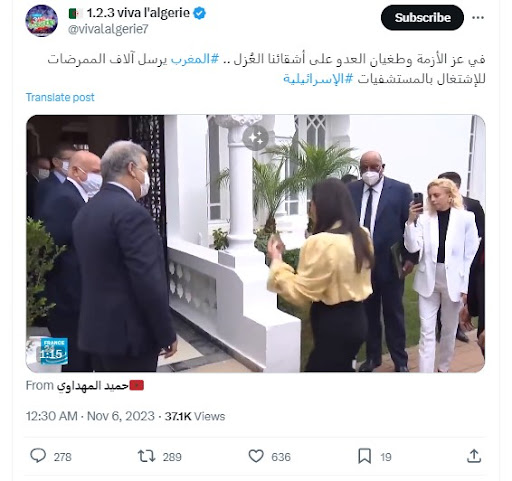Open the #الإسرائيلية hashtag

pos(318,79)
